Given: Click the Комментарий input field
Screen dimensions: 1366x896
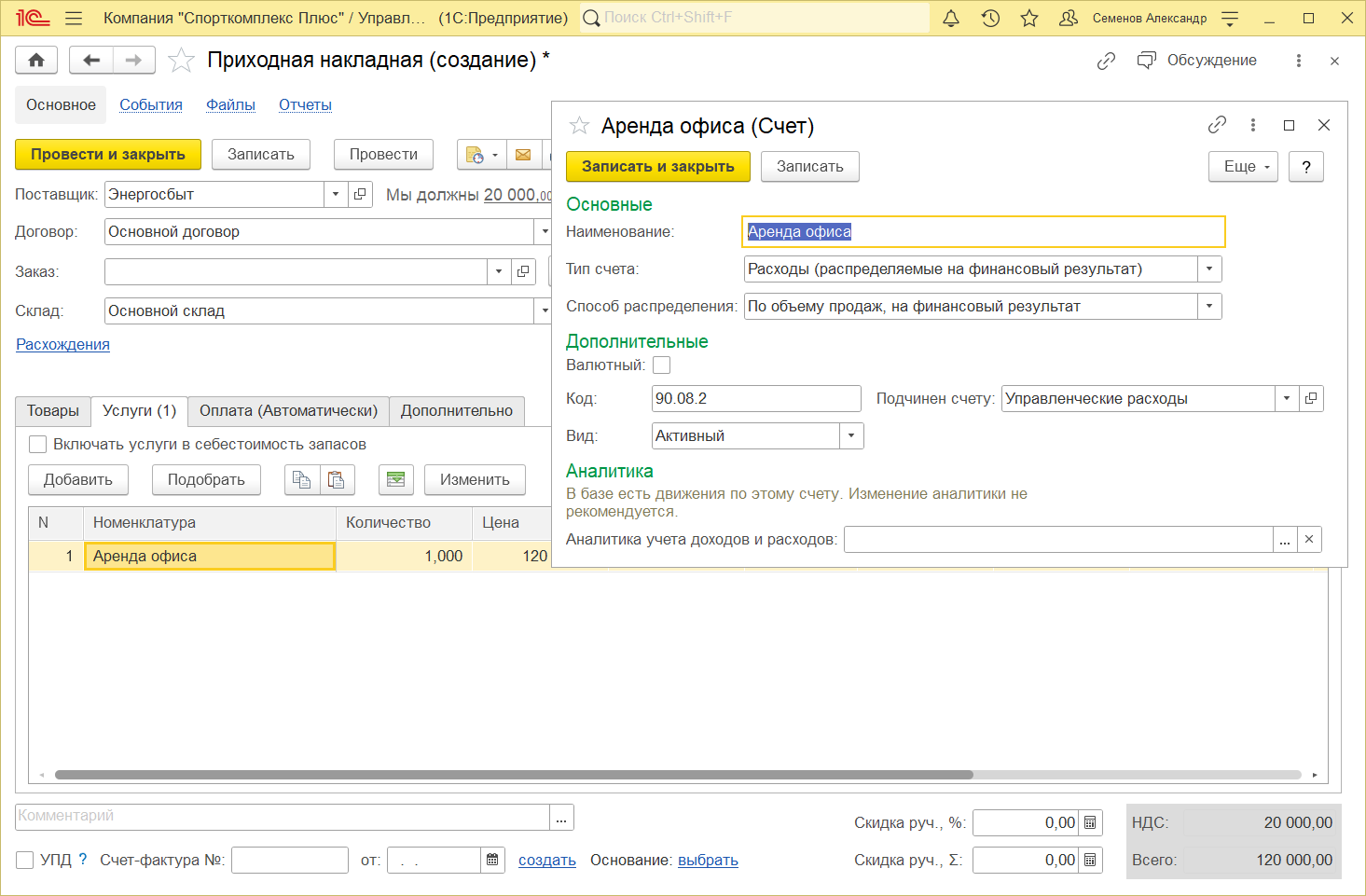Looking at the screenshot, I should click(x=283, y=817).
